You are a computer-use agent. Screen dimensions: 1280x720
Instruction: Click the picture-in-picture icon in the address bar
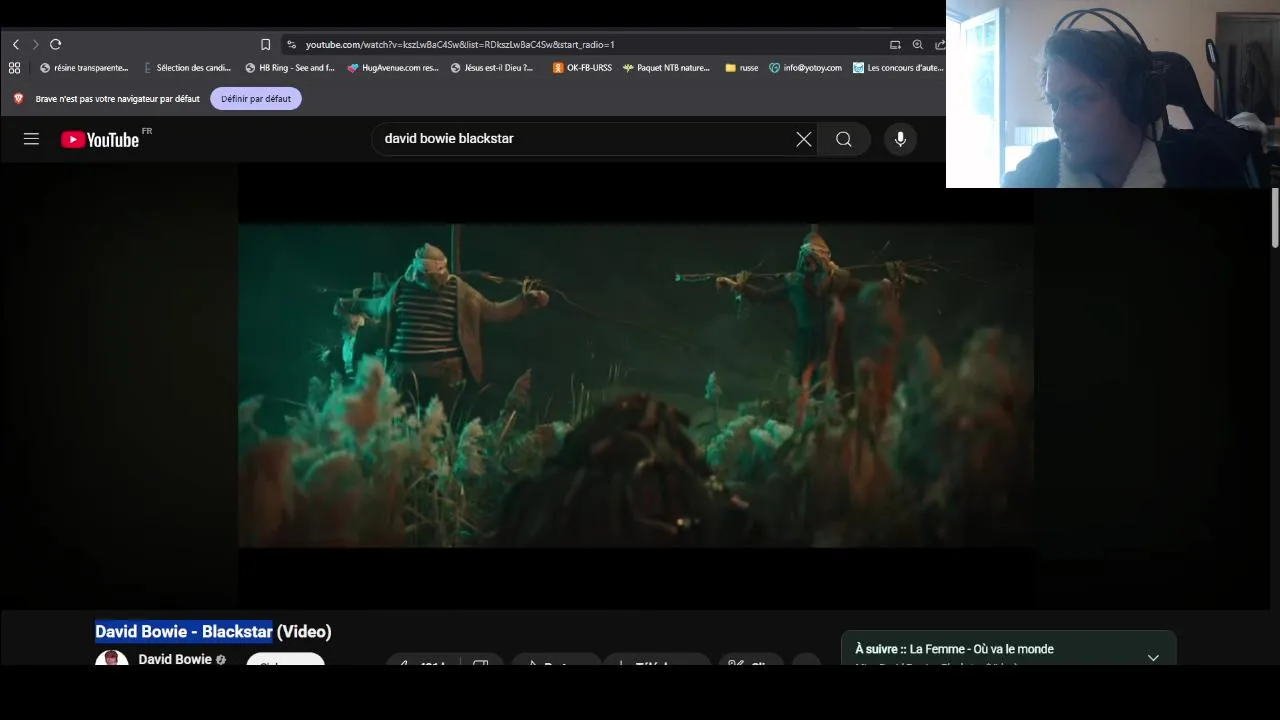pos(895,44)
